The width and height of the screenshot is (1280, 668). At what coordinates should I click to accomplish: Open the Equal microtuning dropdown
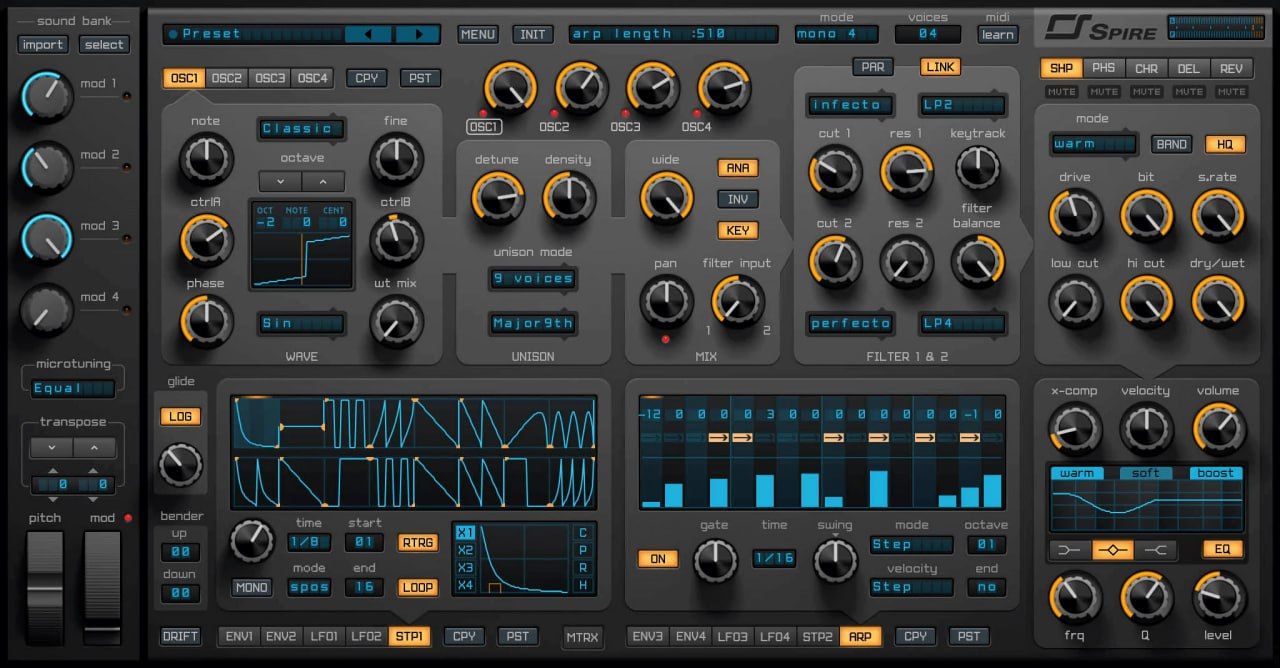tap(73, 388)
